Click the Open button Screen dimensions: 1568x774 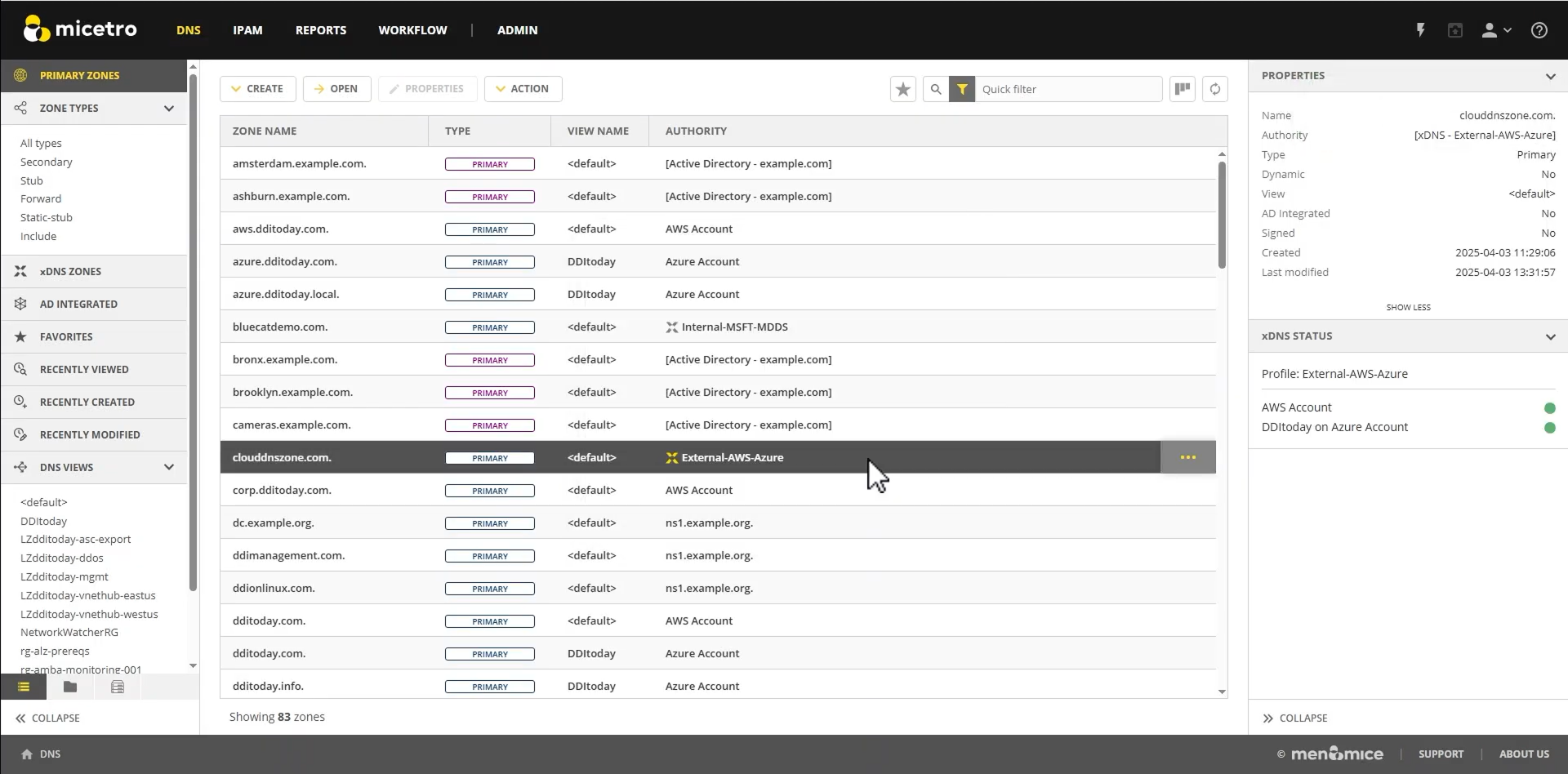(x=336, y=89)
